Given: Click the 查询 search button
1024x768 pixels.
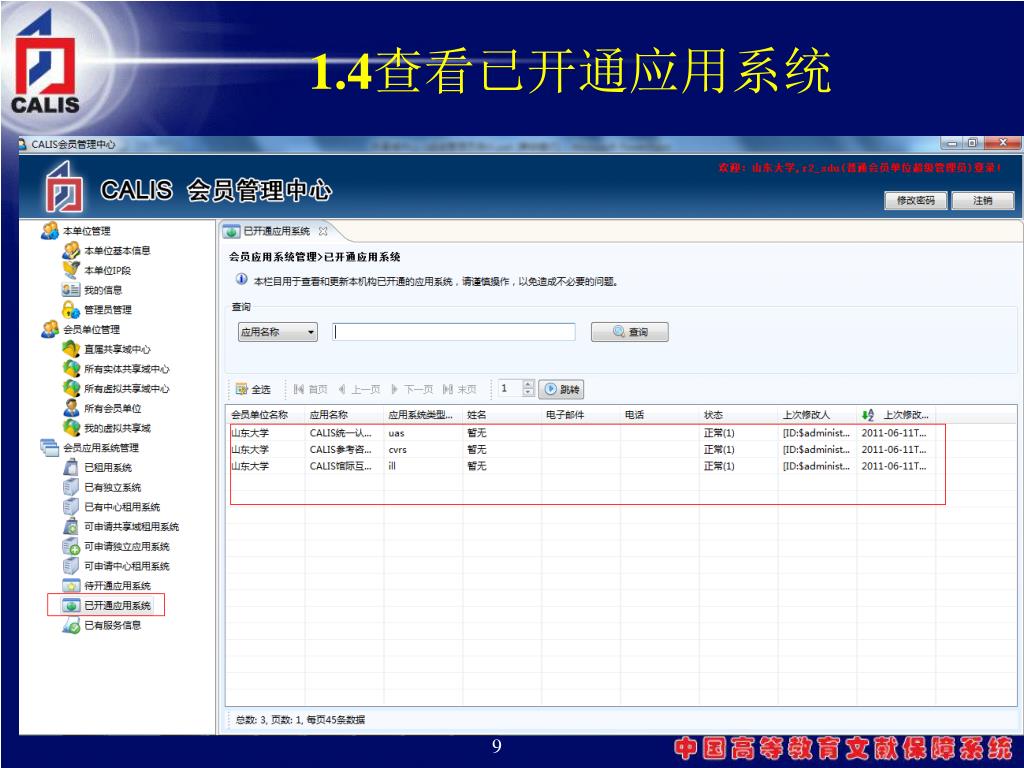Looking at the screenshot, I should 630,332.
